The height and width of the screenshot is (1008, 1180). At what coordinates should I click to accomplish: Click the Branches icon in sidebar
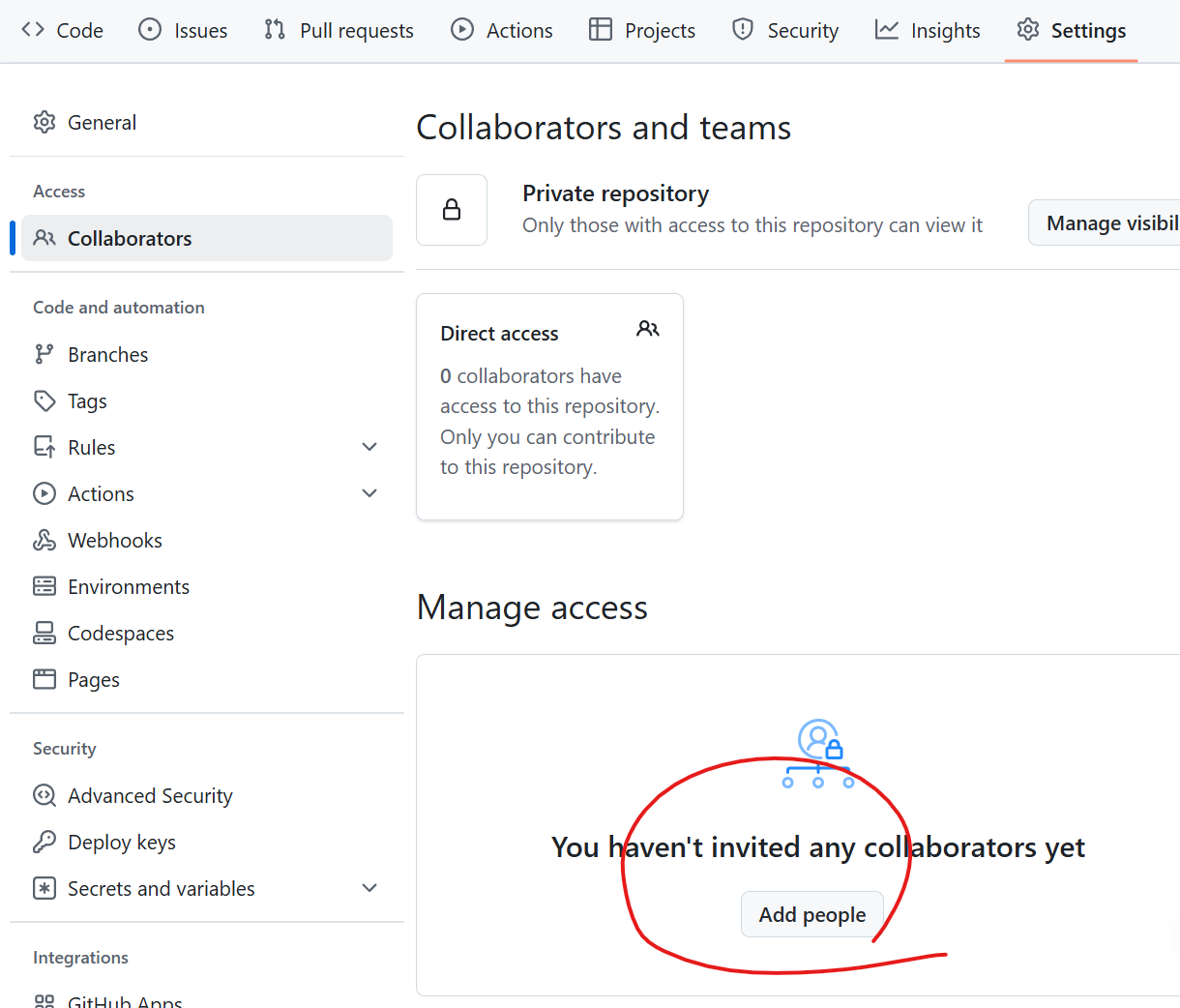pyautogui.click(x=44, y=354)
